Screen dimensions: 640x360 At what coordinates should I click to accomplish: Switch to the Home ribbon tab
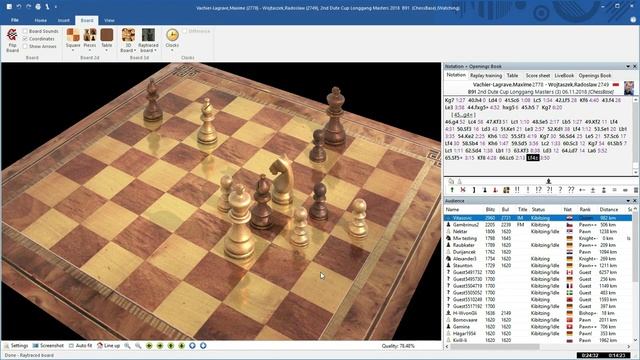pyautogui.click(x=40, y=20)
